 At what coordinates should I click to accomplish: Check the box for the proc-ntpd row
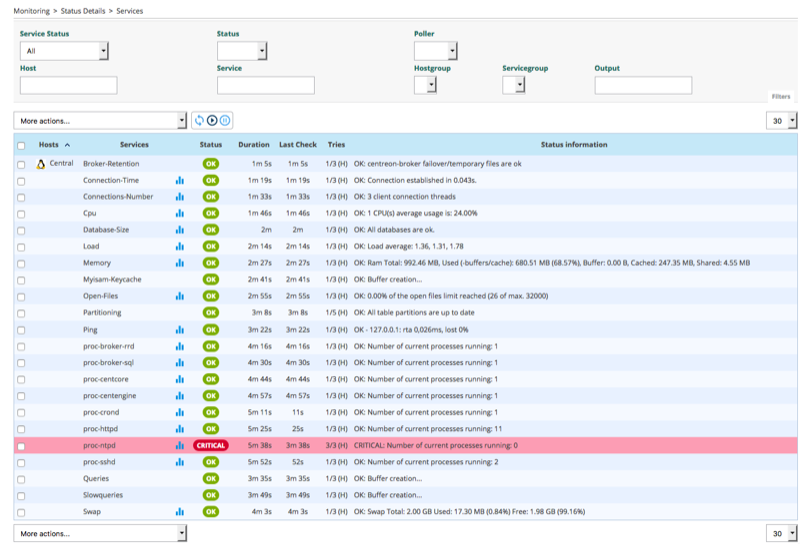point(22,446)
